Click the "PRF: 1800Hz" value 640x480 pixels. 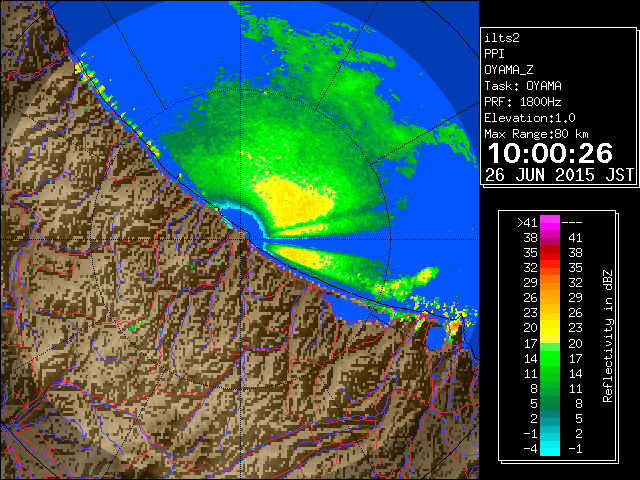(x=523, y=102)
